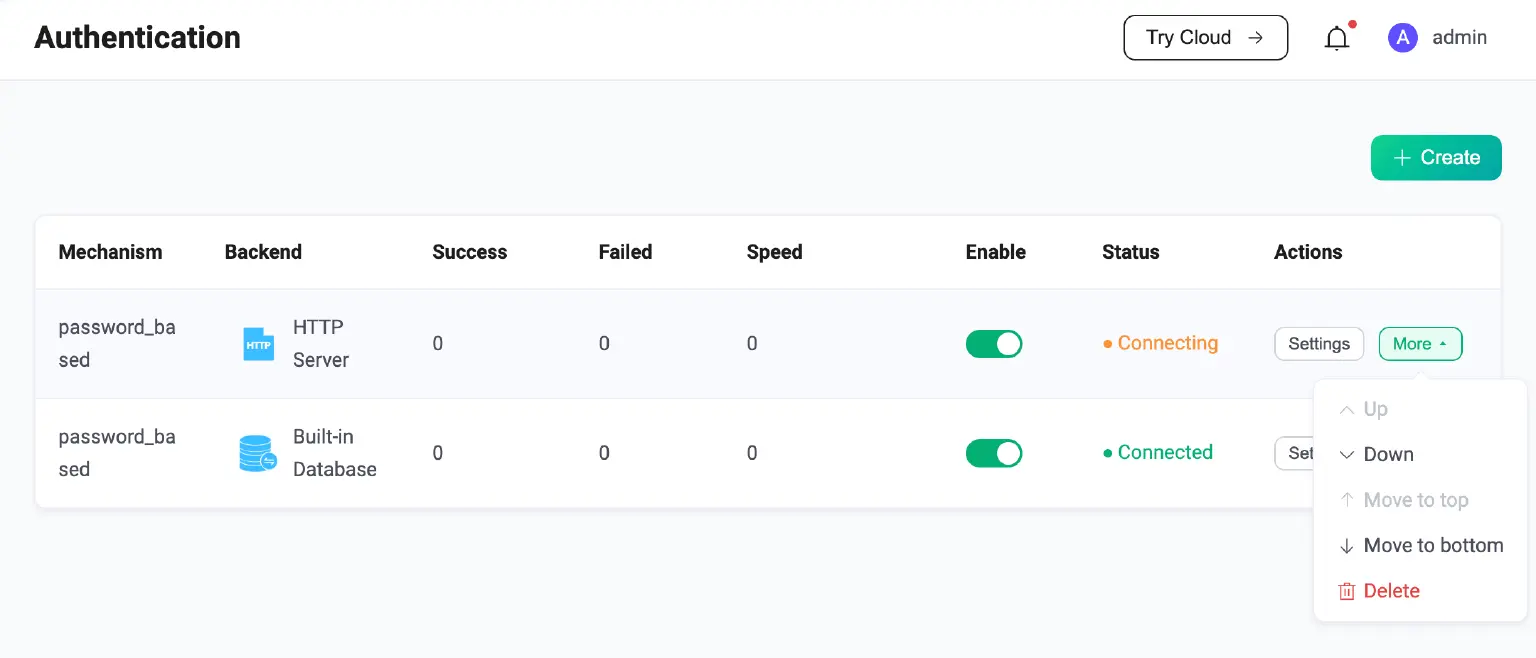
Task: Select Move to bottom from the menu
Action: (1433, 546)
